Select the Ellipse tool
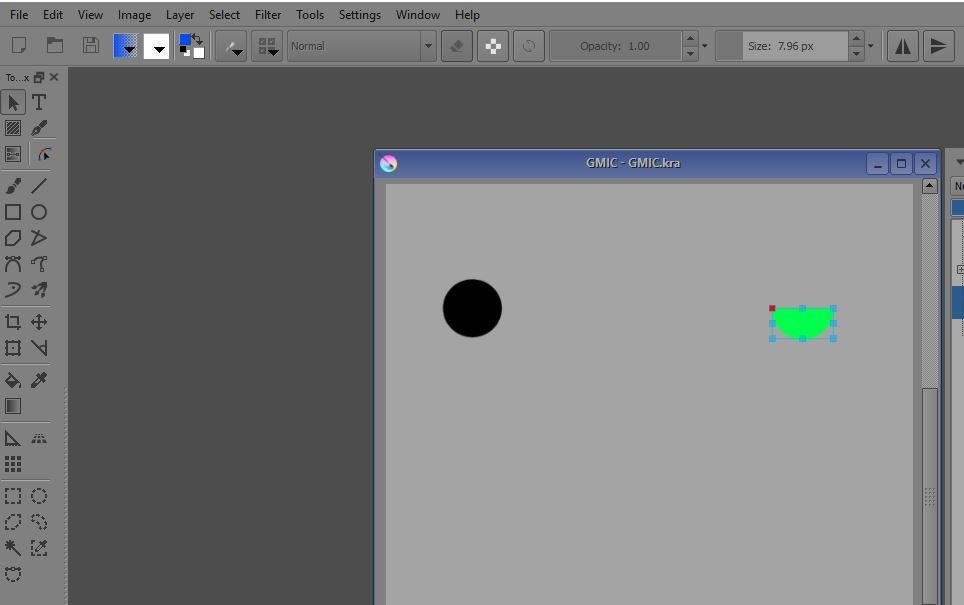Screen dimensions: 964x605 [x=39, y=212]
